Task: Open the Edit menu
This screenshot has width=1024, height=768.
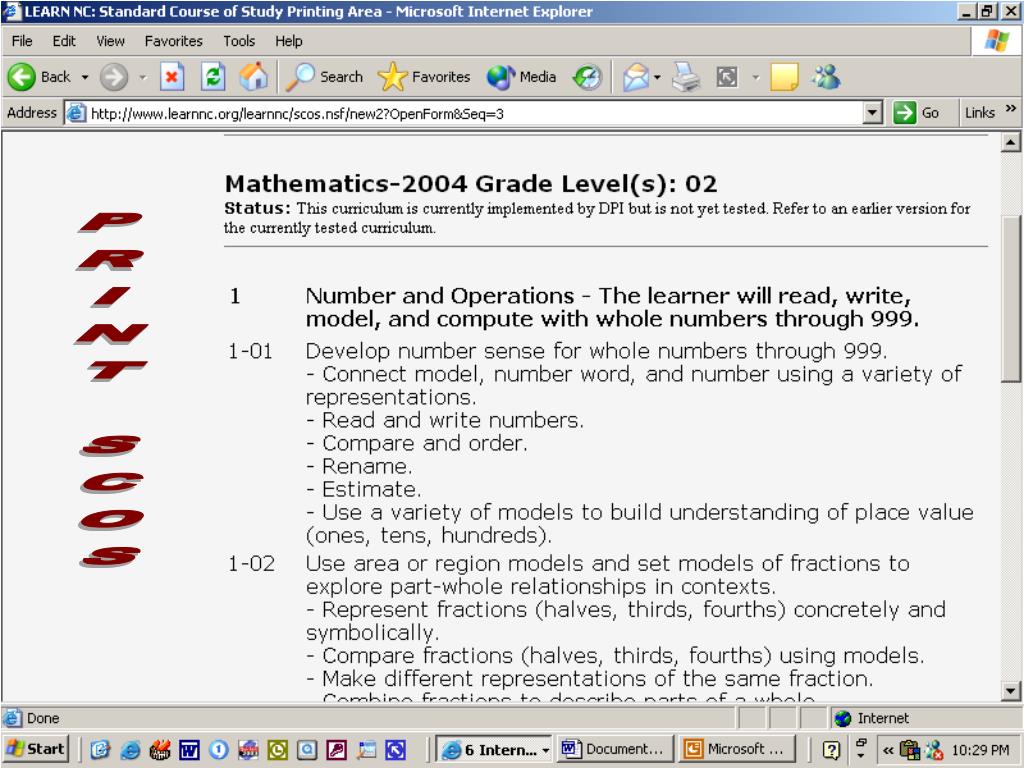Action: point(64,41)
